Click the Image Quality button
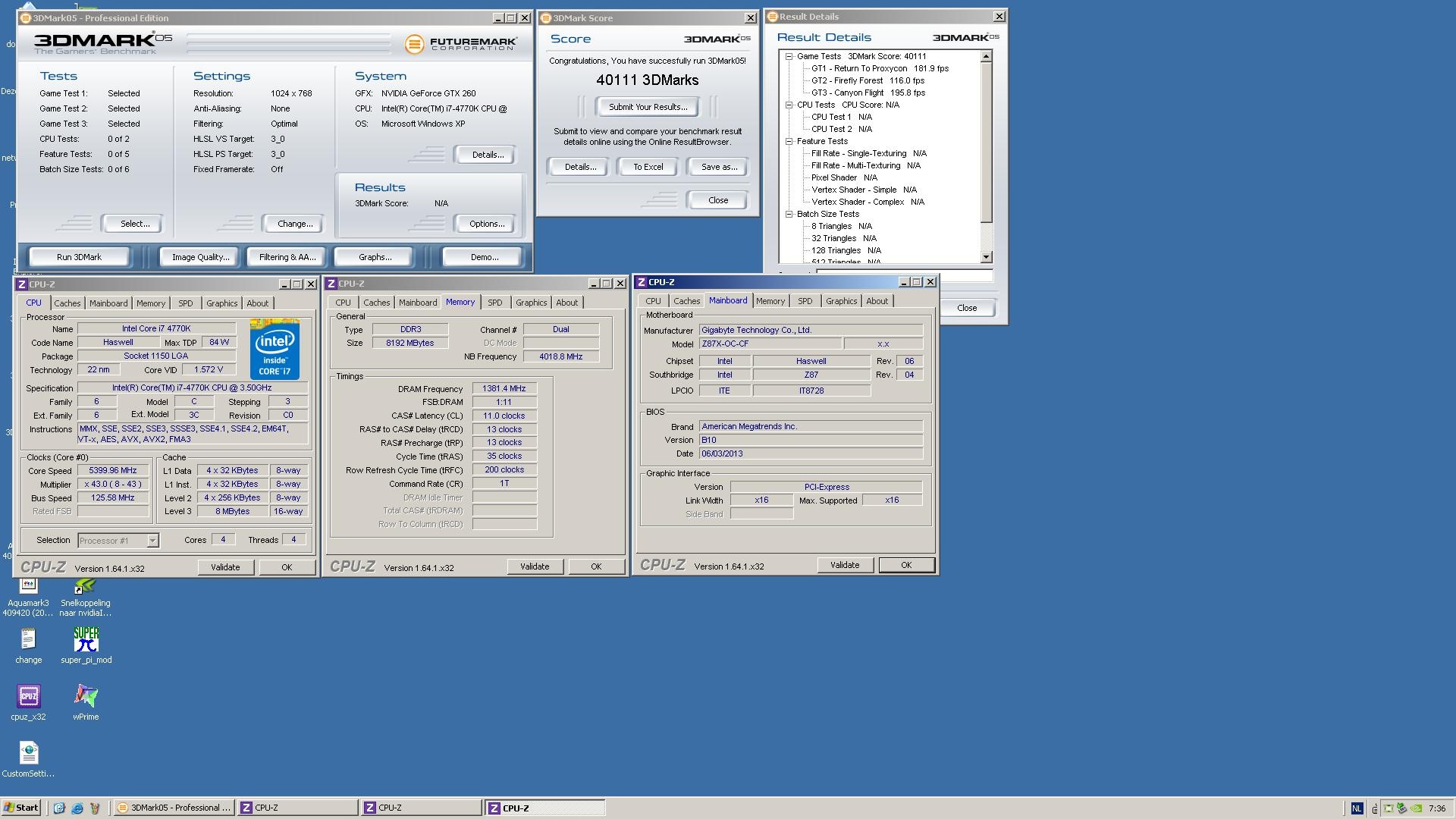Image resolution: width=1456 pixels, height=819 pixels. point(200,257)
